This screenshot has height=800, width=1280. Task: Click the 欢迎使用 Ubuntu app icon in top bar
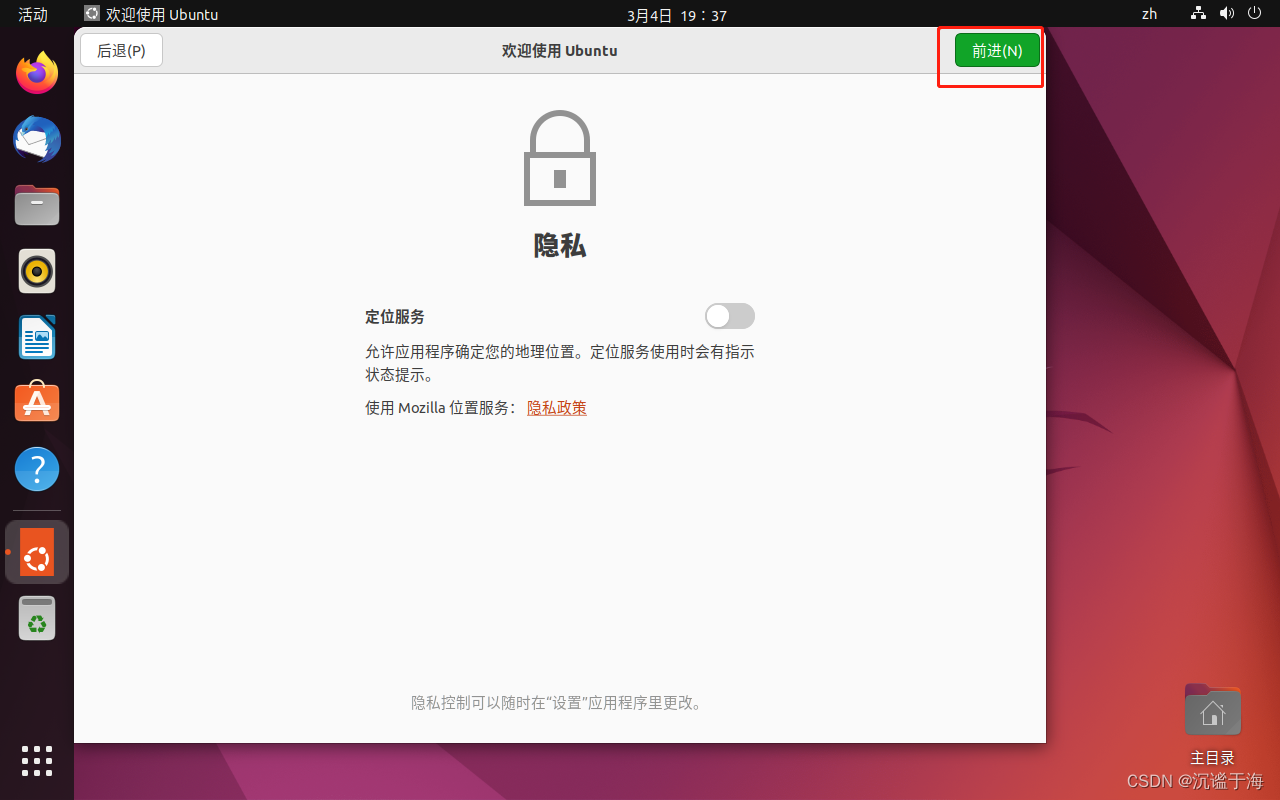tap(92, 14)
